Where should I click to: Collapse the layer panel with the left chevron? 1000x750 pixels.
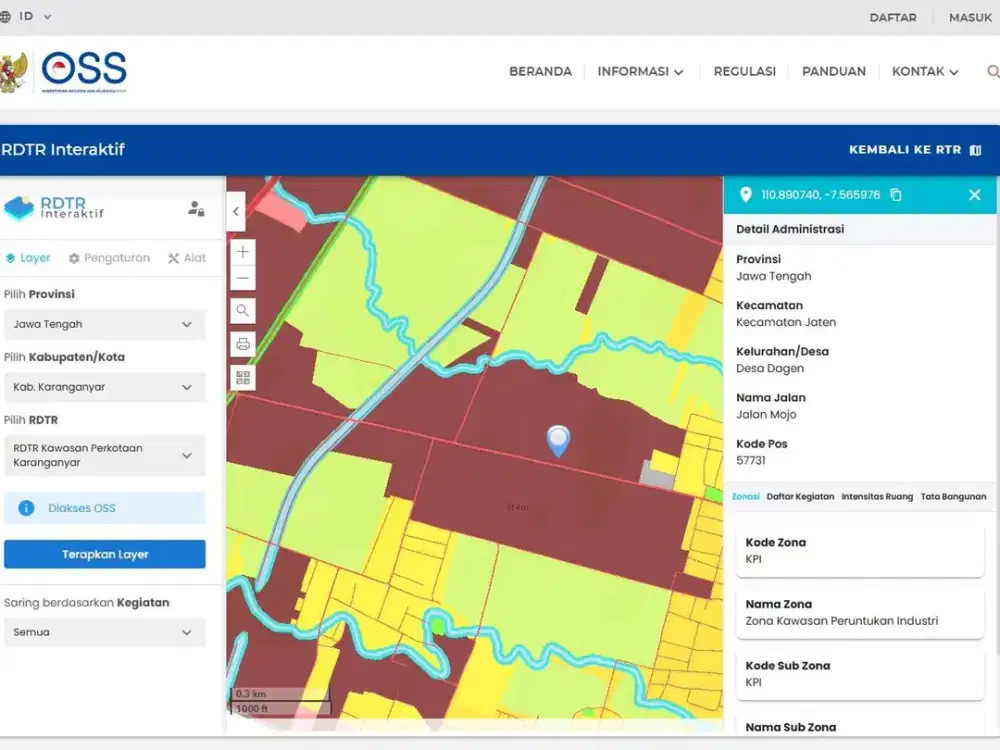coord(236,212)
